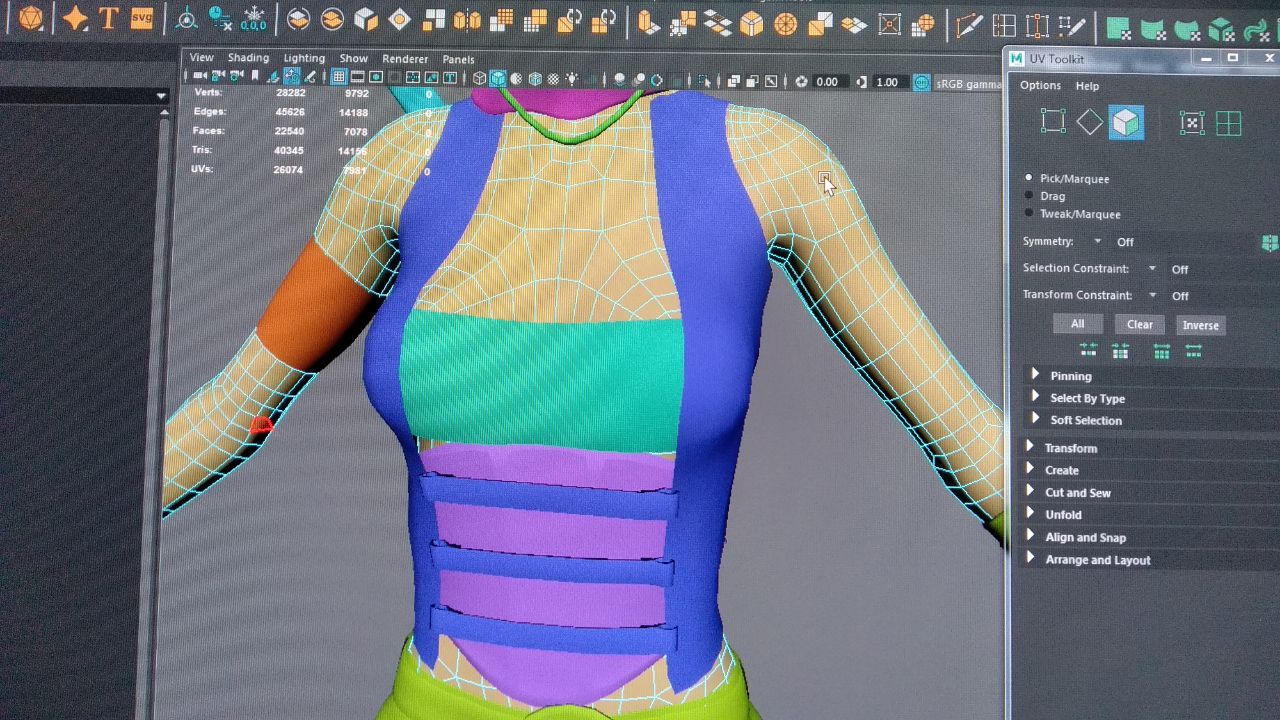Choose Face selection cube icon in UV Toolkit
The width and height of the screenshot is (1280, 720).
(x=1126, y=123)
